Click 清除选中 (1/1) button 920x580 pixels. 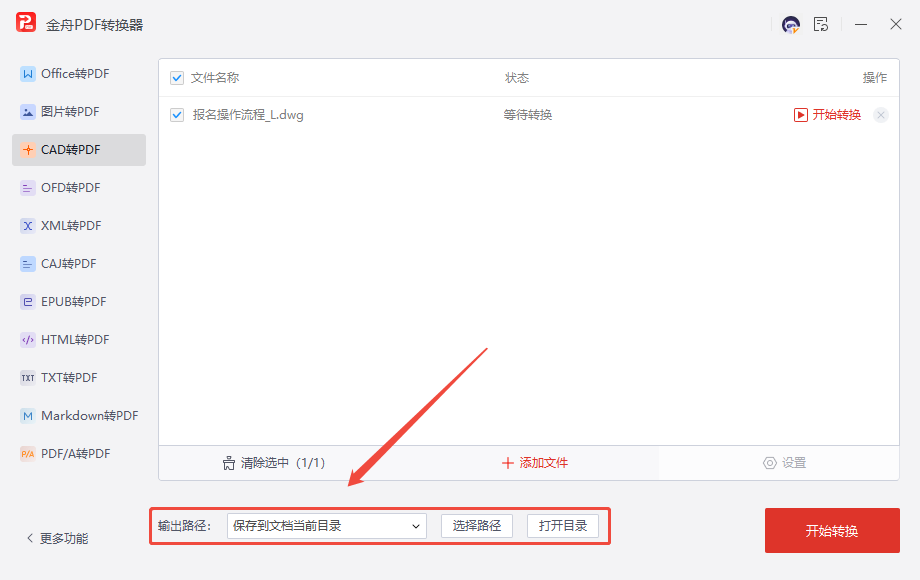pos(274,463)
